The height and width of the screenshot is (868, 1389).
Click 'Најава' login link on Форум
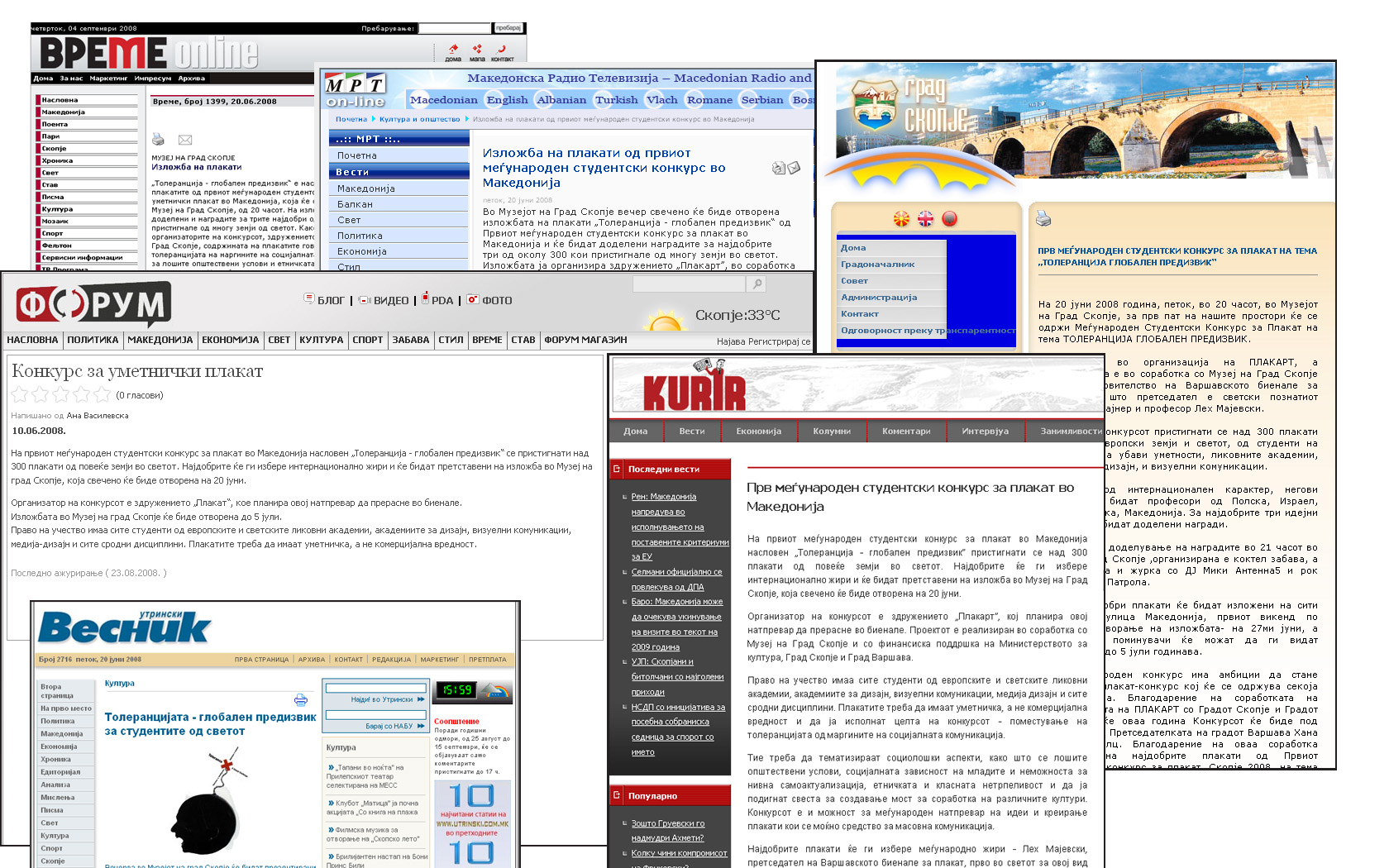[x=731, y=341]
